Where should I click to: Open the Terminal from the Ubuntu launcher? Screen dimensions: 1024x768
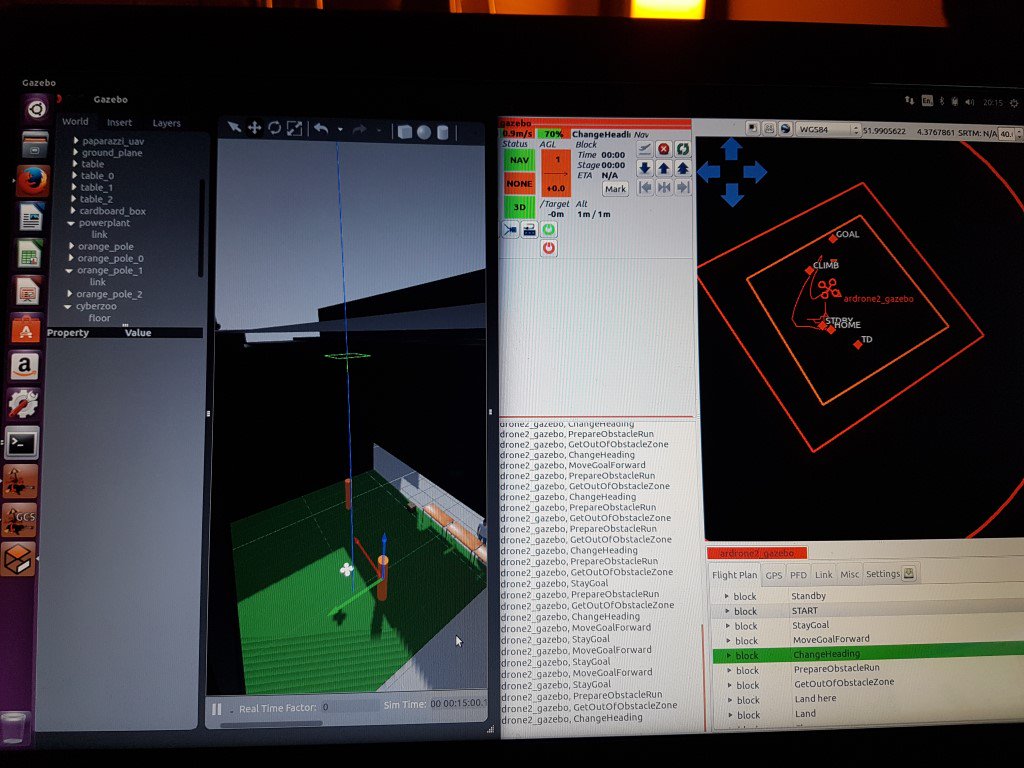[22, 443]
